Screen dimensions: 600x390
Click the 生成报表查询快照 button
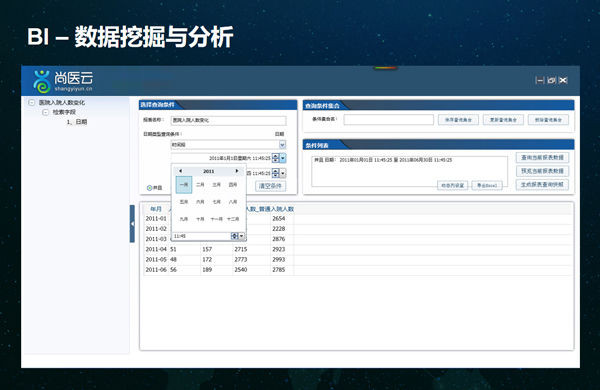[542, 184]
